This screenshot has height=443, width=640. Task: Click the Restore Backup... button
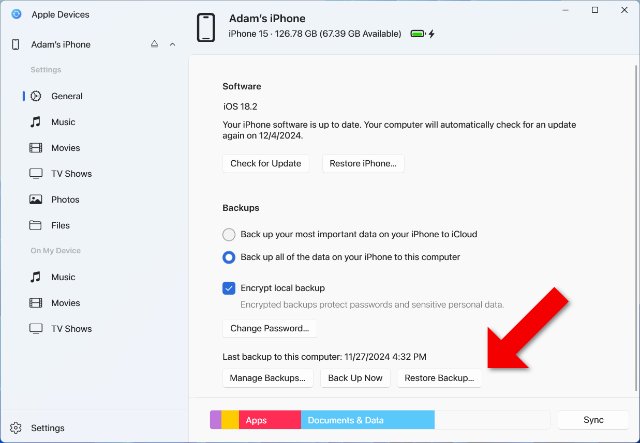click(439, 378)
